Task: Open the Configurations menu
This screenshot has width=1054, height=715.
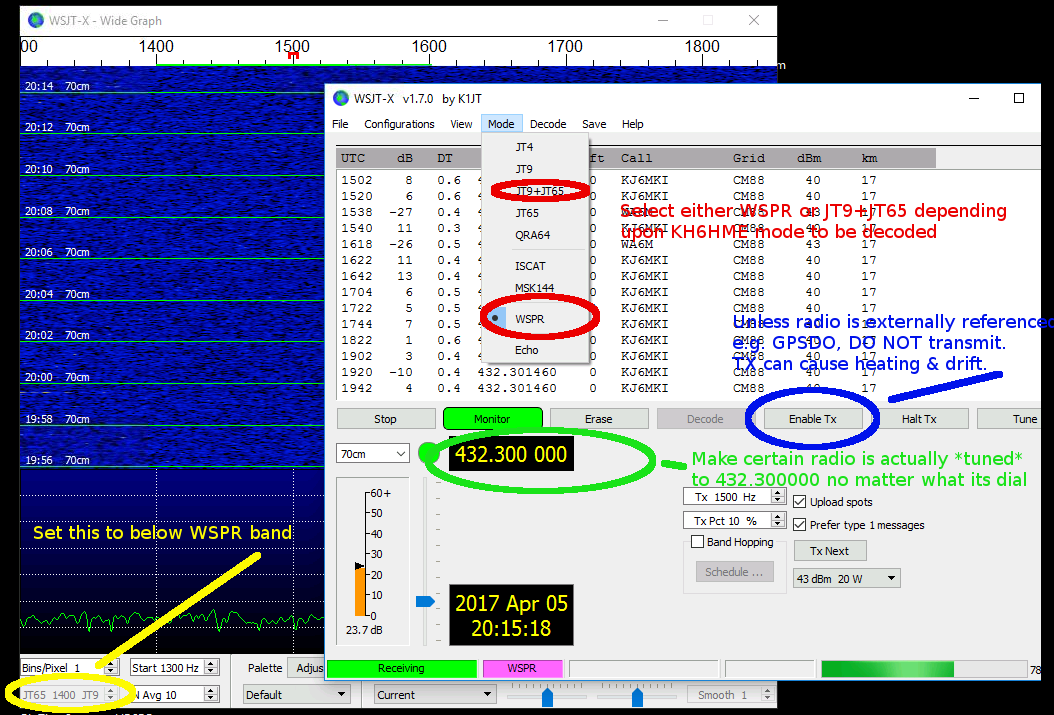Action: (x=399, y=124)
